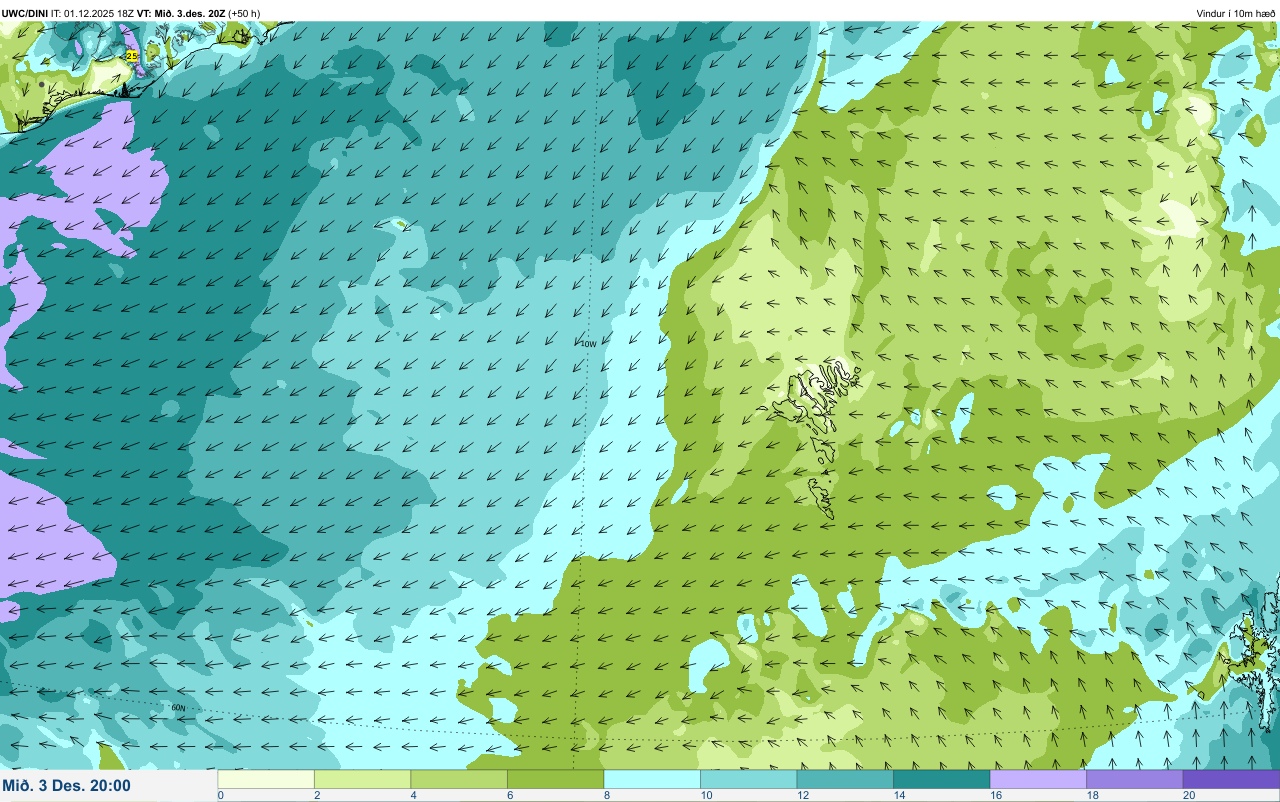Click the 6–8 olive green legend swatch
The image size is (1280, 802).
tap(555, 779)
